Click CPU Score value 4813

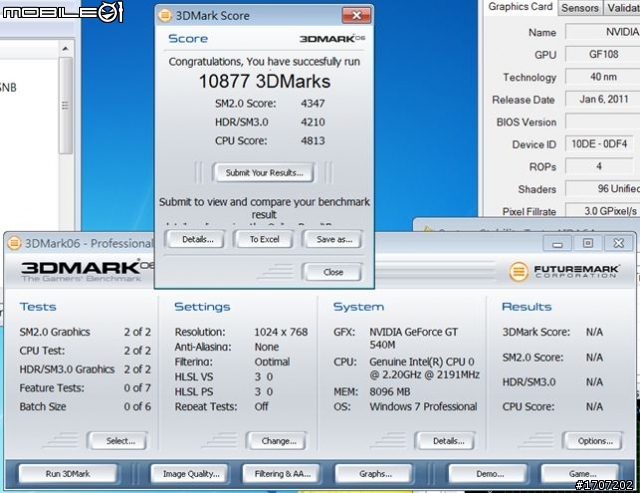pos(313,141)
